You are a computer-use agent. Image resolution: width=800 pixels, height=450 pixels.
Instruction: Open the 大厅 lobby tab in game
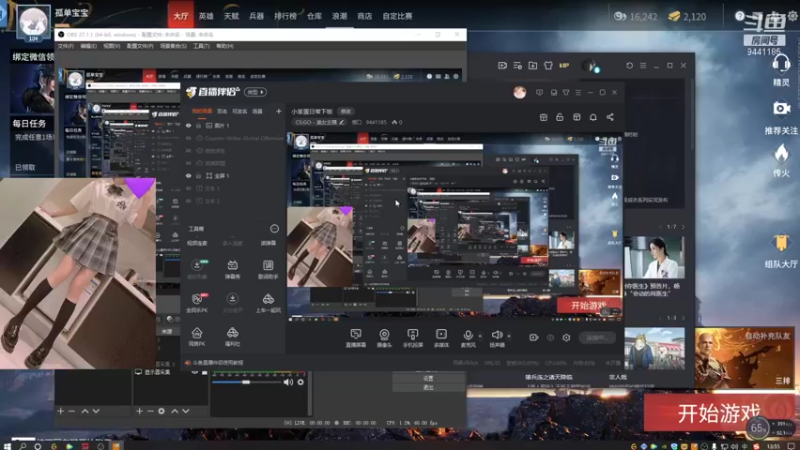(x=181, y=16)
